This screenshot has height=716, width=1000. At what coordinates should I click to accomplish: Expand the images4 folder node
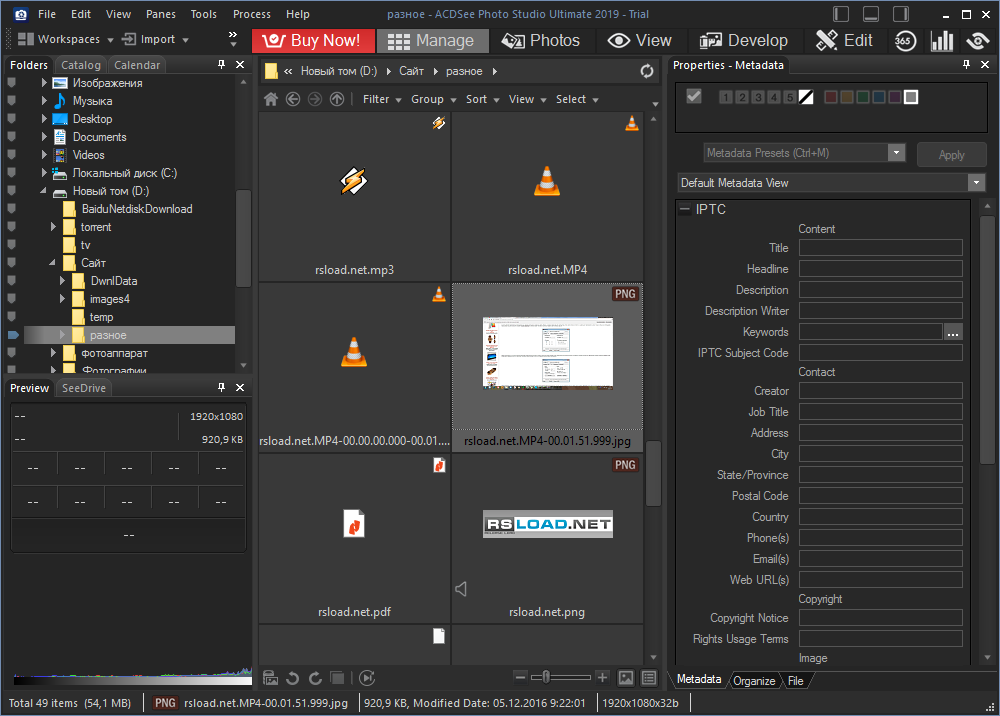[x=62, y=299]
